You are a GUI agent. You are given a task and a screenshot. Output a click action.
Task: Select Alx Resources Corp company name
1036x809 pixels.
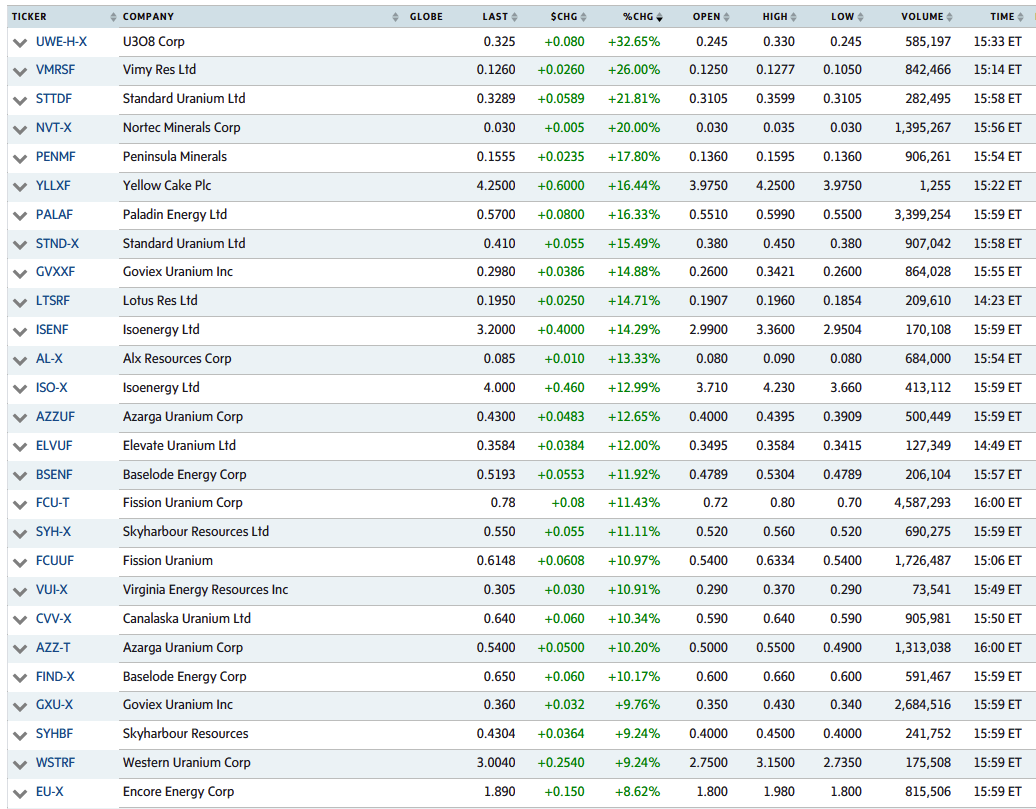[x=177, y=359]
